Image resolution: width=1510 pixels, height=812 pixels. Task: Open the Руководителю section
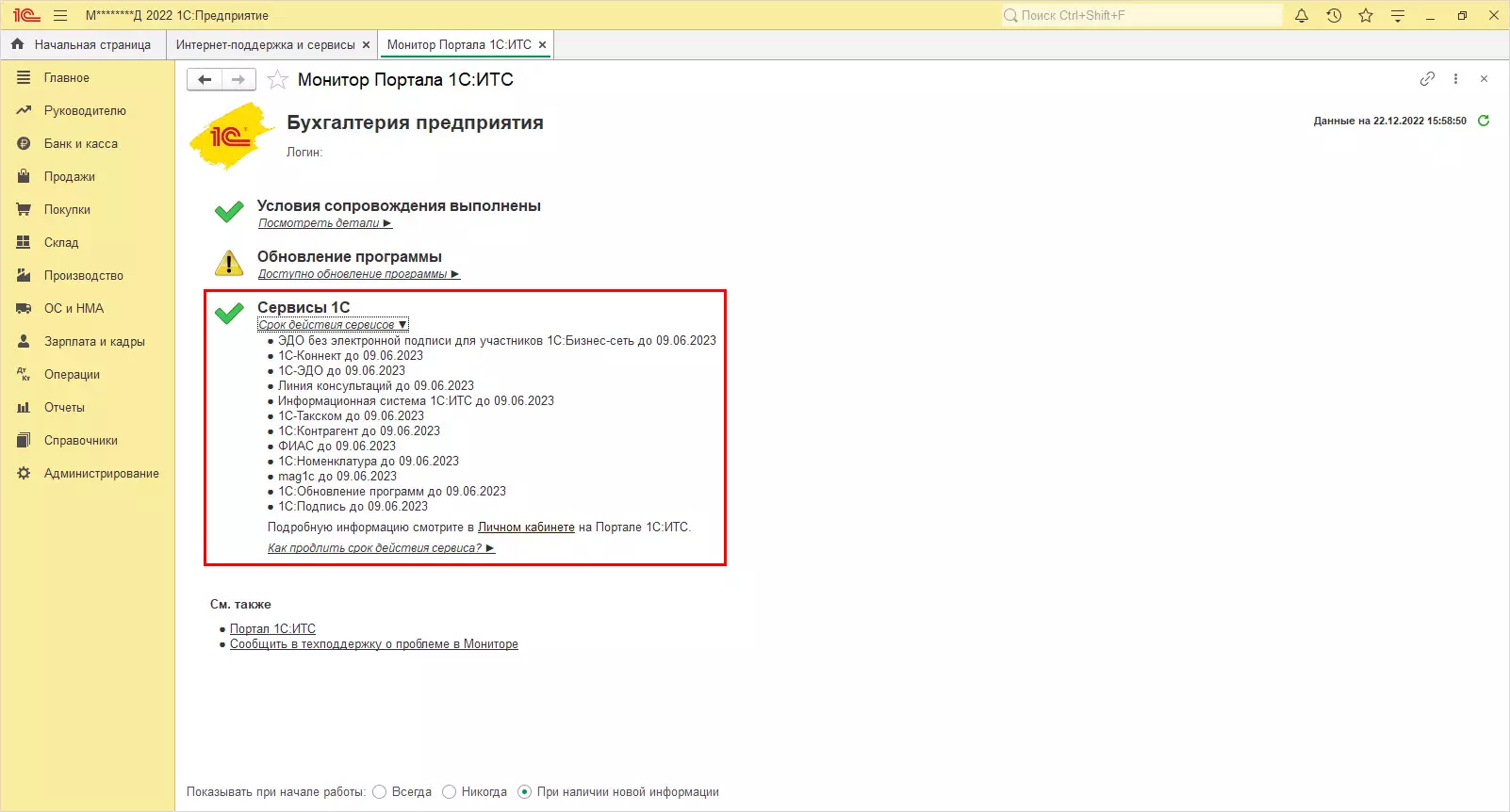pyautogui.click(x=87, y=111)
